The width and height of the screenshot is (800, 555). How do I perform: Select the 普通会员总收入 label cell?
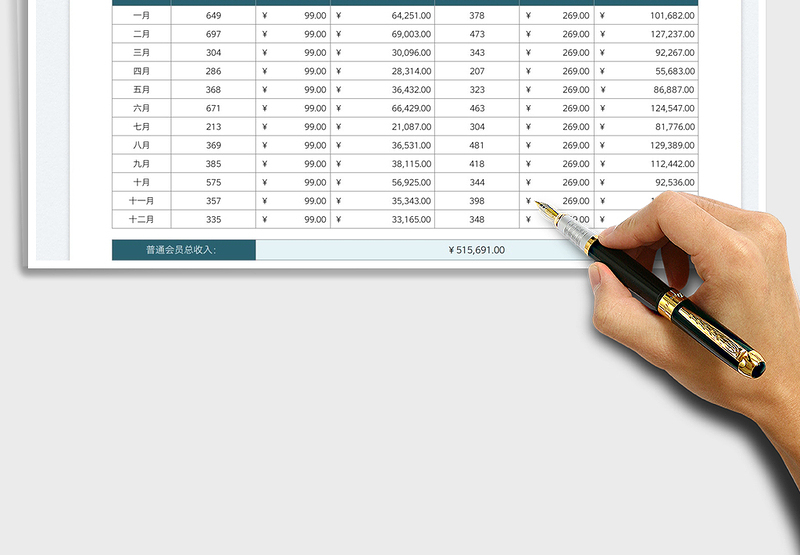click(184, 250)
